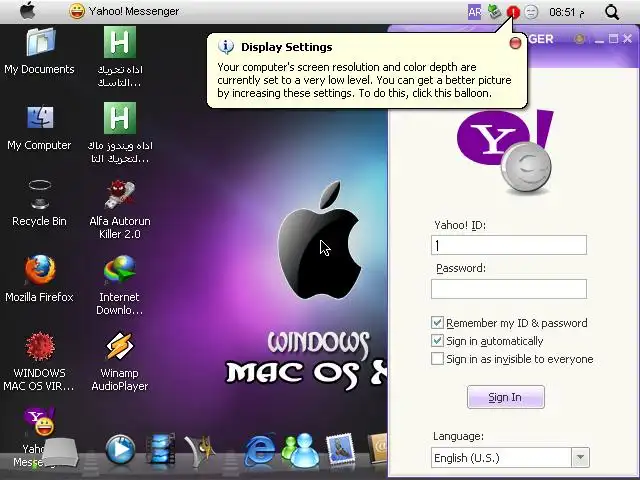The width and height of the screenshot is (640, 480).
Task: Click the Apple logo in the menu bar
Action: [x=28, y=11]
